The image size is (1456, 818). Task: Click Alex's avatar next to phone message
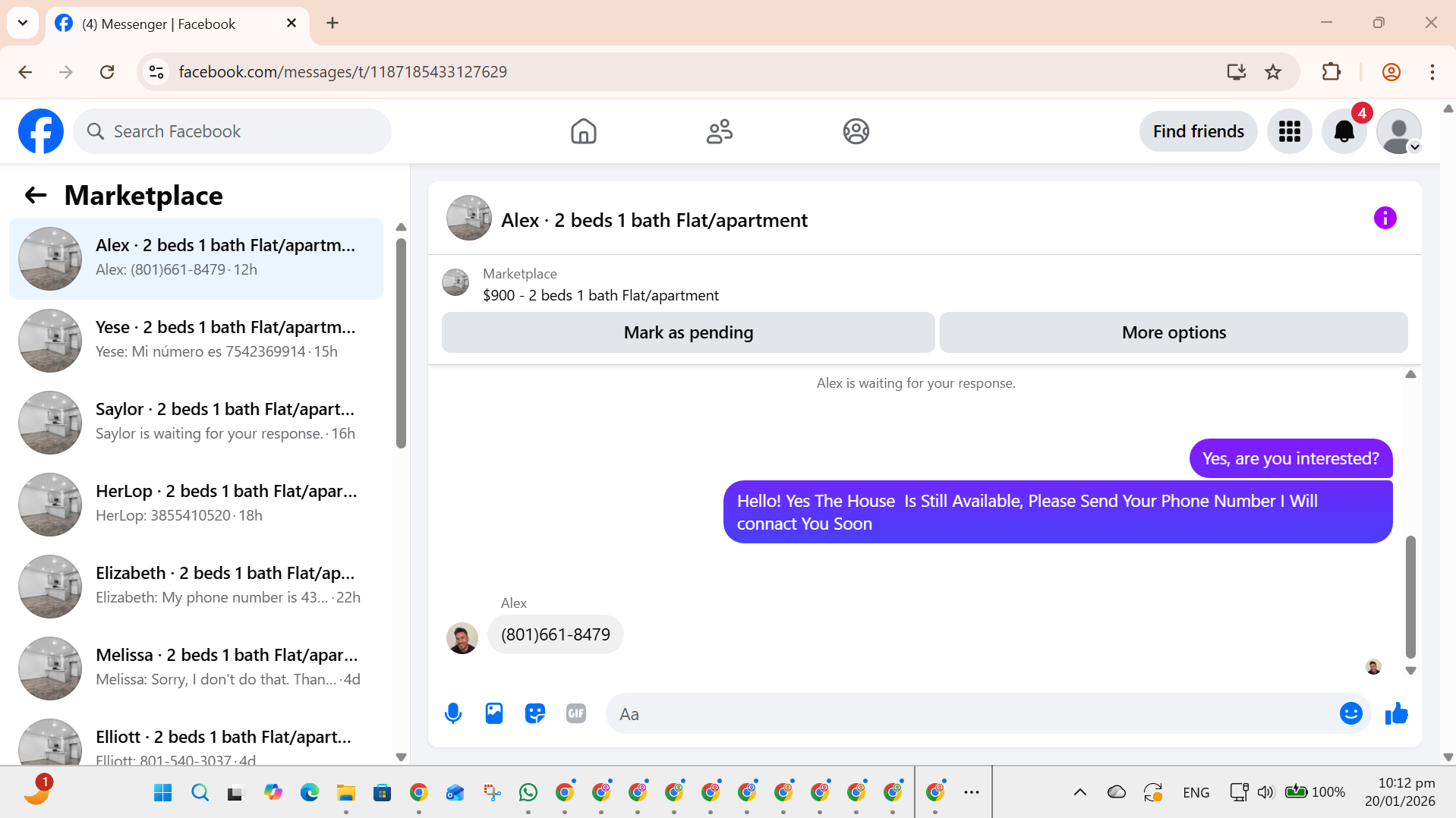coord(462,638)
